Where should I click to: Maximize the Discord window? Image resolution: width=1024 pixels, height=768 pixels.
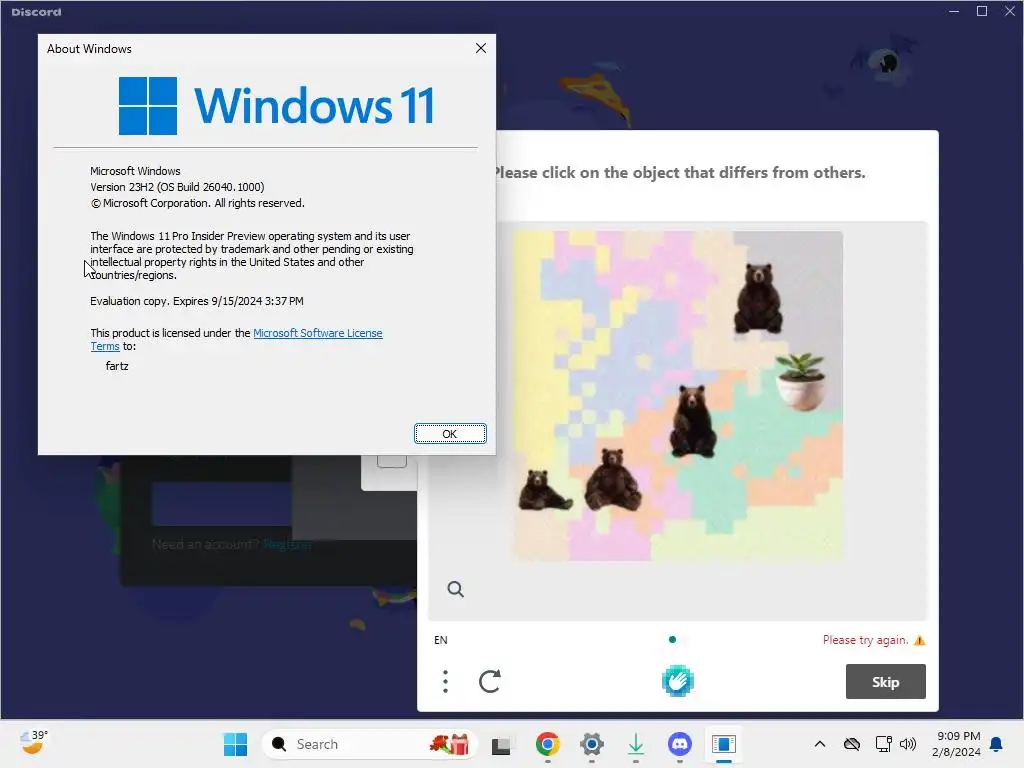[982, 11]
